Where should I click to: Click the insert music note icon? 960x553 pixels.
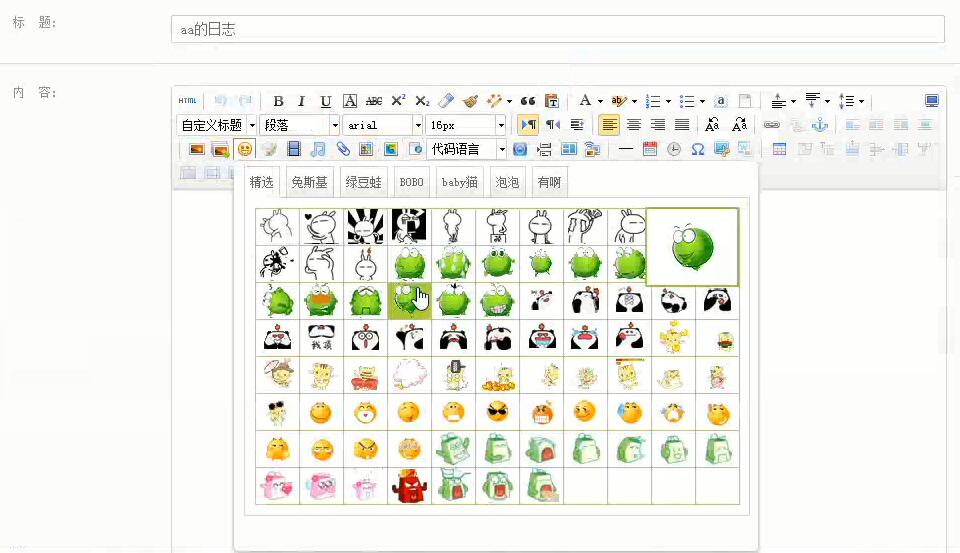coord(318,149)
